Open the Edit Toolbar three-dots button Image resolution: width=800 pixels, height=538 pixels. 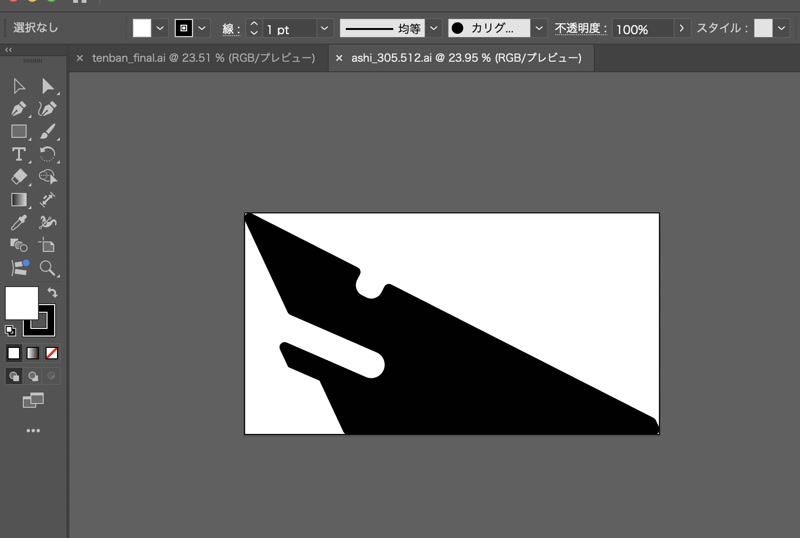[33, 431]
